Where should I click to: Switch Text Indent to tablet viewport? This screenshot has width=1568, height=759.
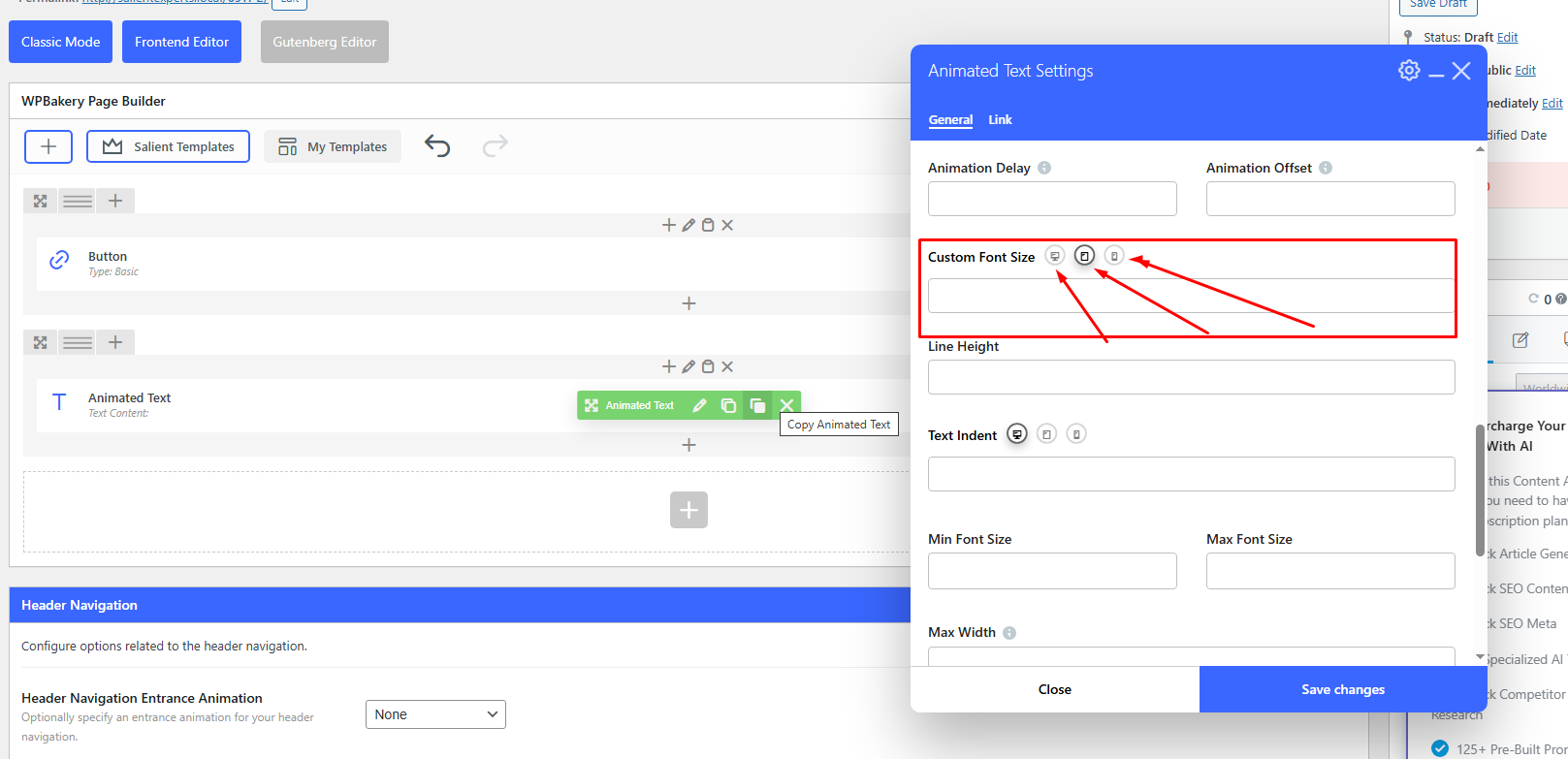point(1046,434)
